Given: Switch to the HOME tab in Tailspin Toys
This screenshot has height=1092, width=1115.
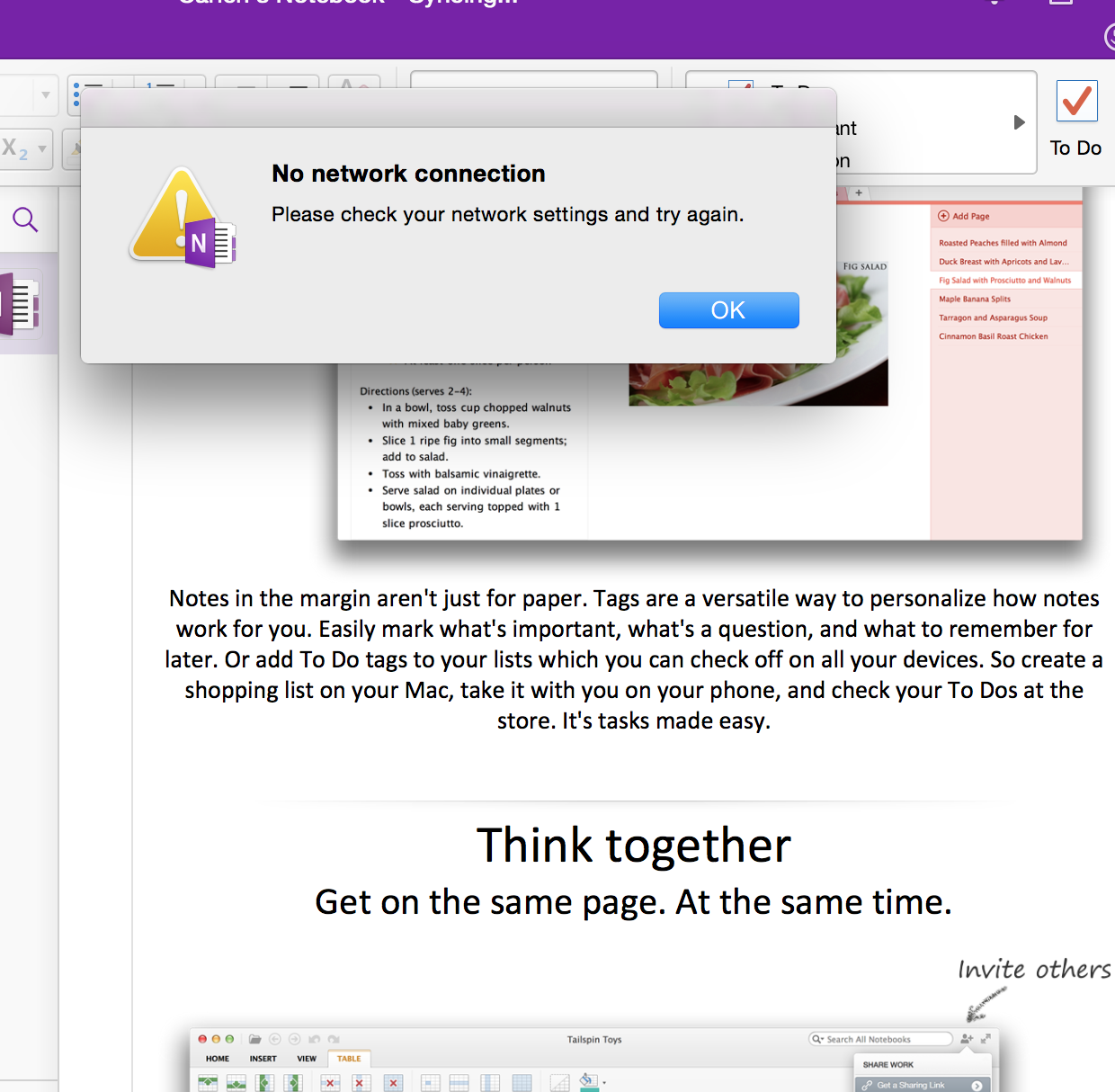Looking at the screenshot, I should pyautogui.click(x=216, y=1059).
